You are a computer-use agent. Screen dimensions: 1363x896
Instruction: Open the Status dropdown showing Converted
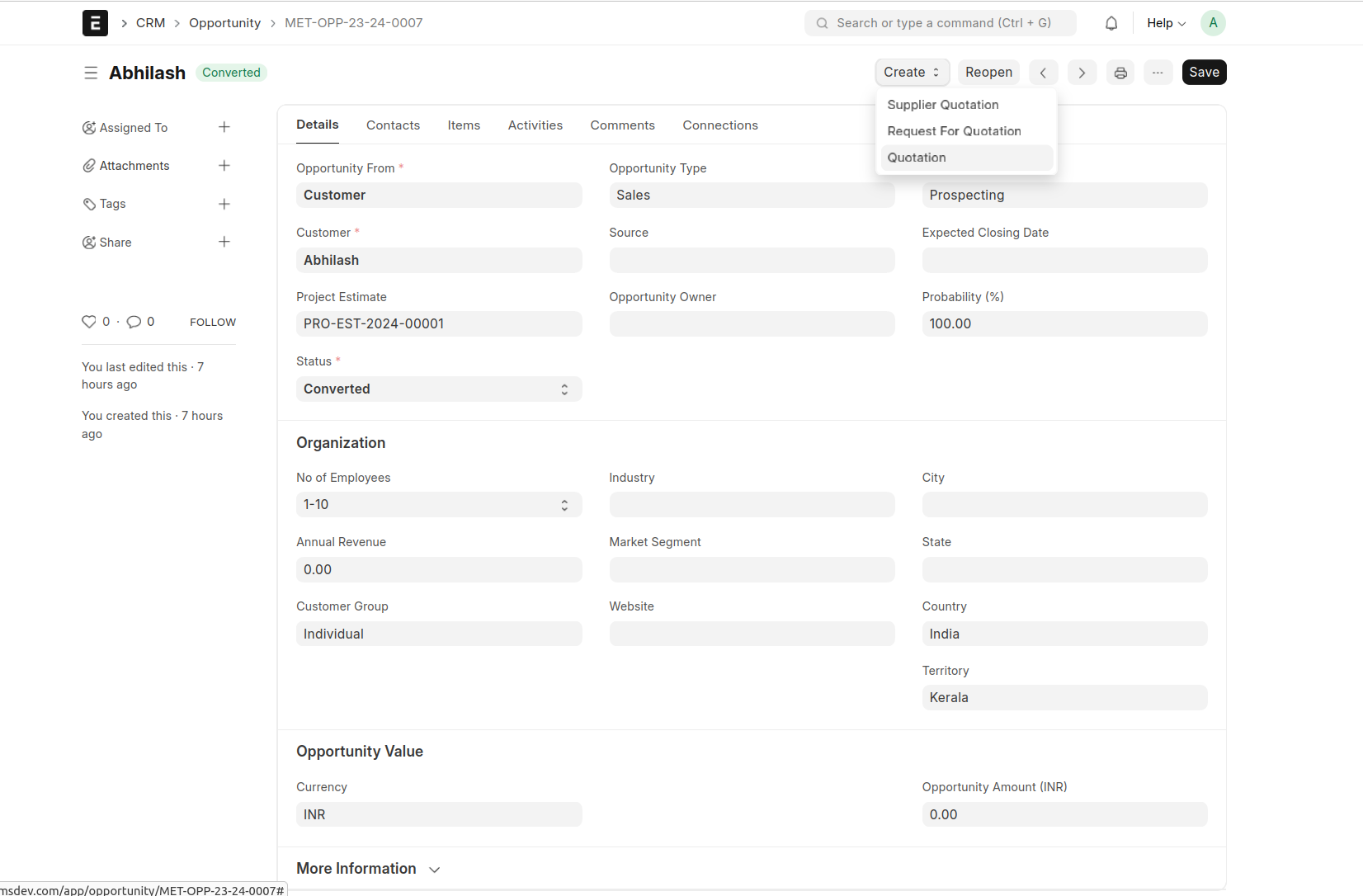point(438,389)
